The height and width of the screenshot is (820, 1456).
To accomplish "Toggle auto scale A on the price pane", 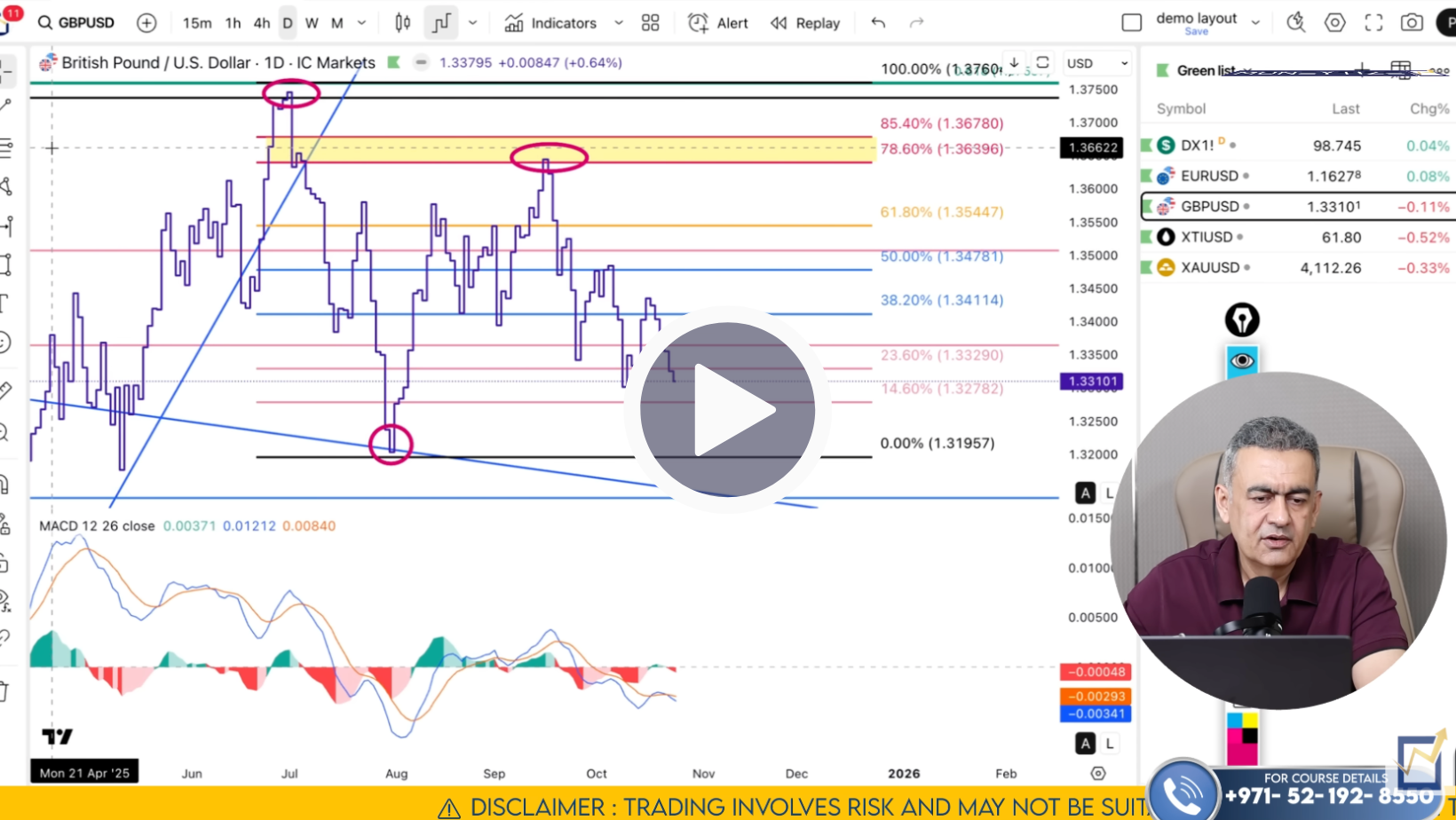I will point(1085,493).
